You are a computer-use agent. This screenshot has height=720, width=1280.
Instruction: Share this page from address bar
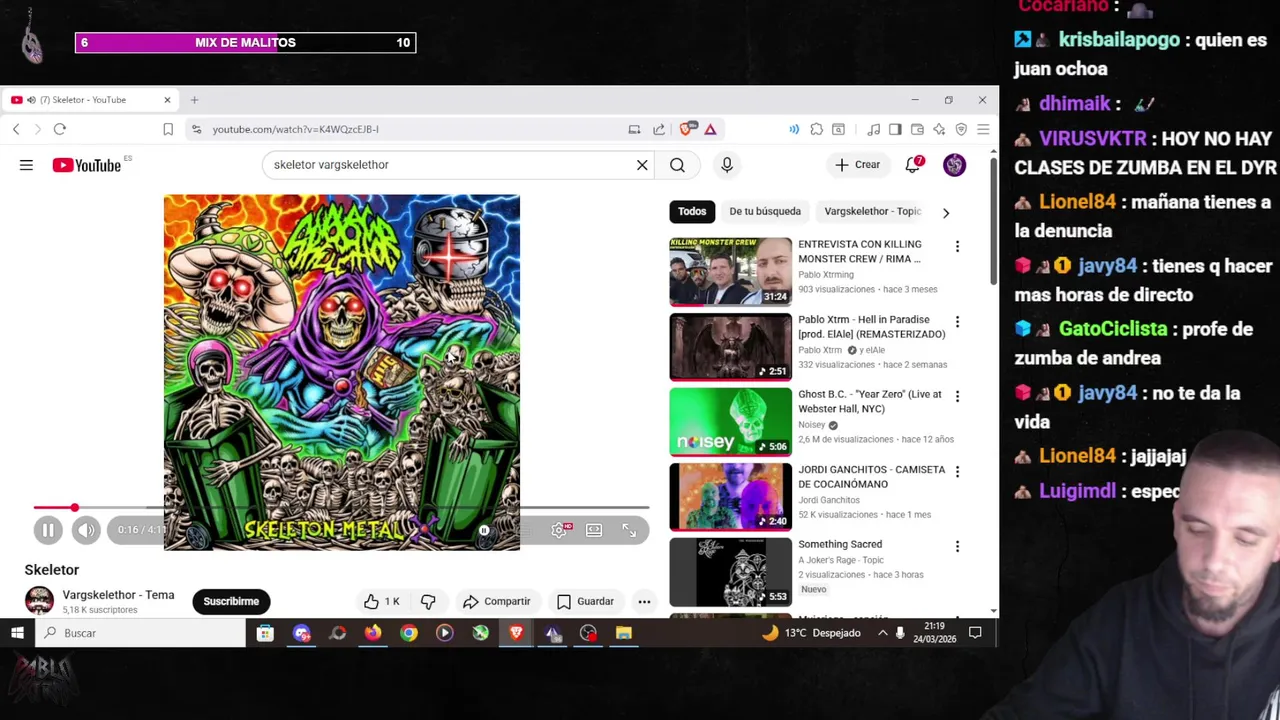(659, 129)
